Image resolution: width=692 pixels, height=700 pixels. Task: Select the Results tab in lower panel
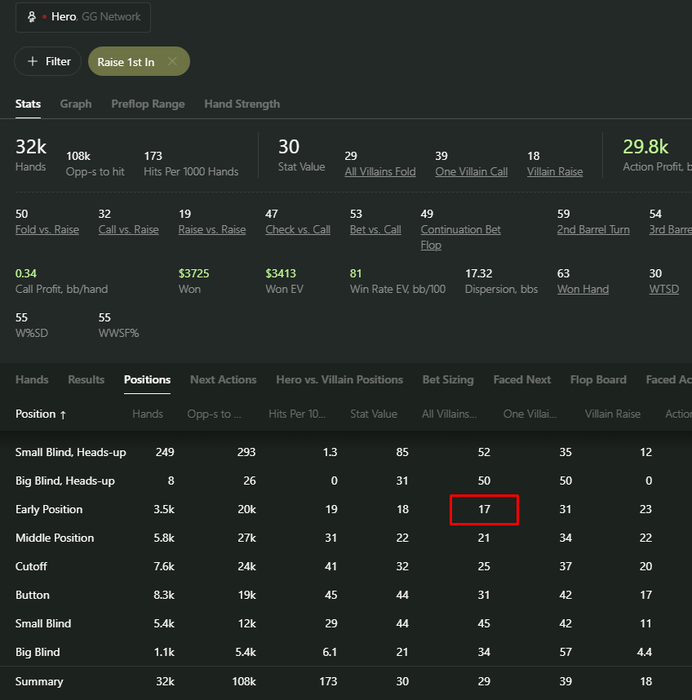pos(86,380)
